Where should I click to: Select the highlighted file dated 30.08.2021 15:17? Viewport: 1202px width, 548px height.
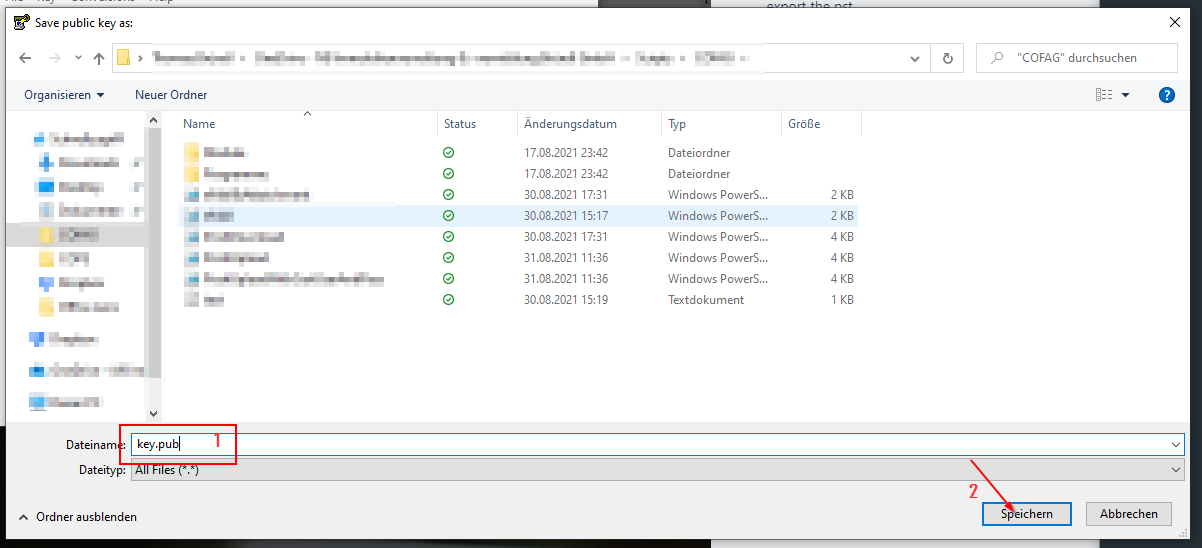[x=518, y=215]
